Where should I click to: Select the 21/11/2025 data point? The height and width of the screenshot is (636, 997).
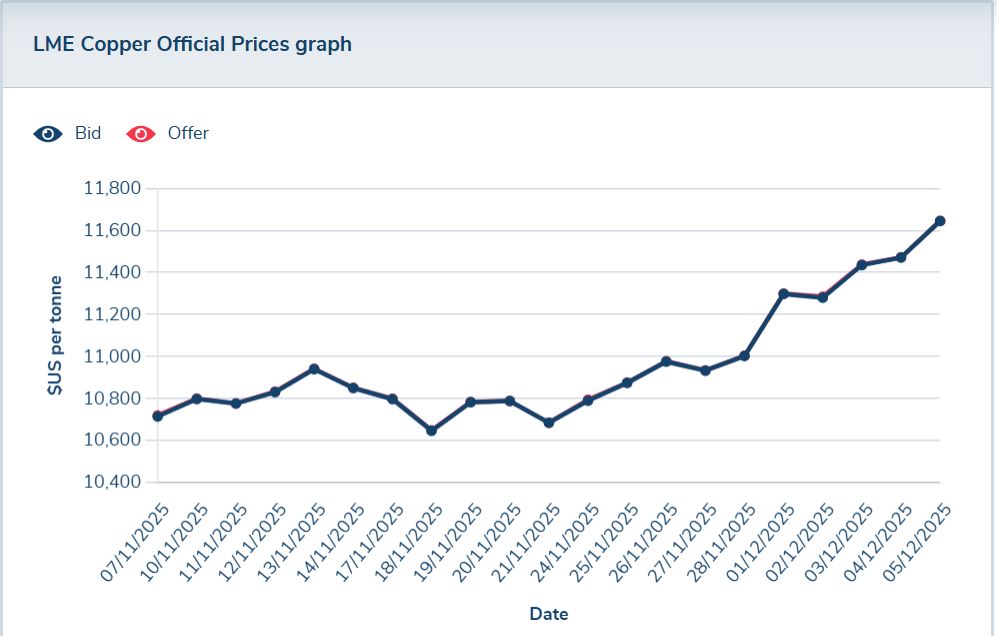tap(549, 423)
